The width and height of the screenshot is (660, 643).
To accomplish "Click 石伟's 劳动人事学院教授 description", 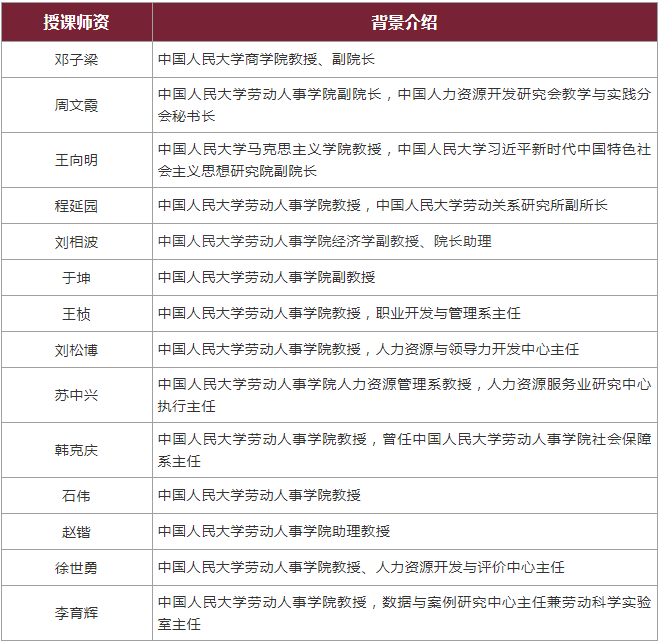I will click(259, 496).
